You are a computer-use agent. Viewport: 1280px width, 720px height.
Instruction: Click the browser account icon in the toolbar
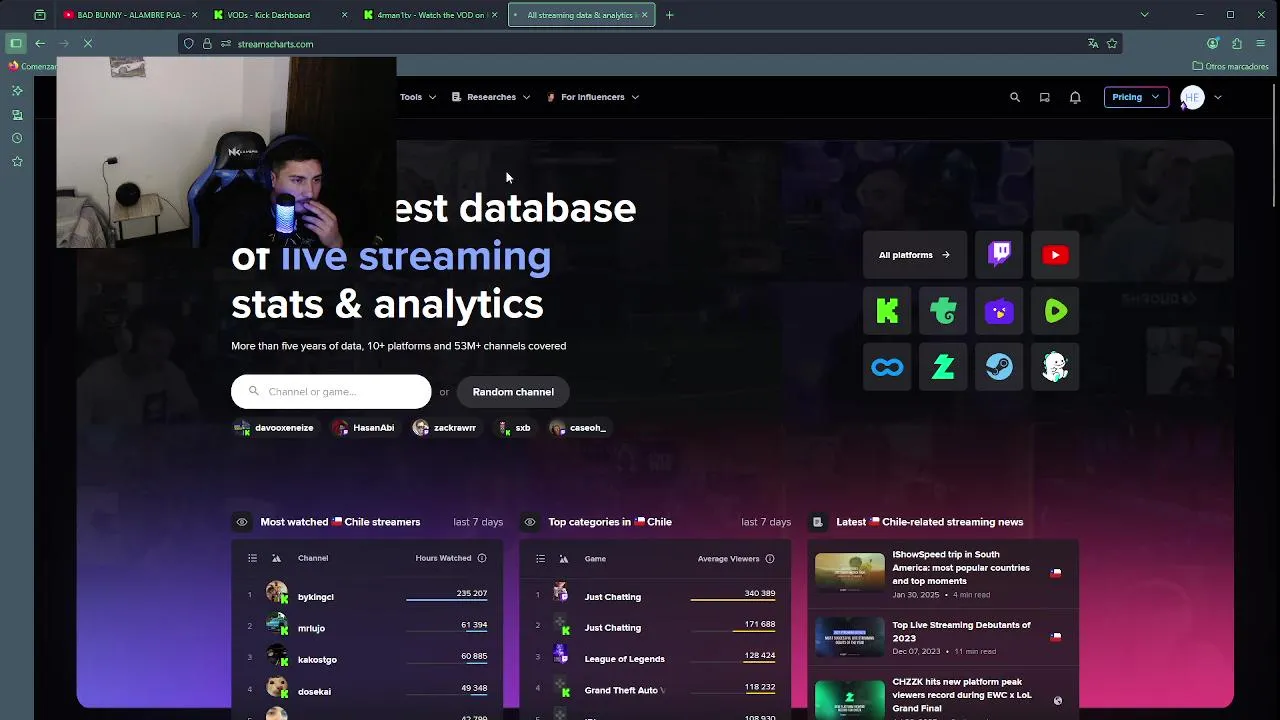pos(1213,43)
